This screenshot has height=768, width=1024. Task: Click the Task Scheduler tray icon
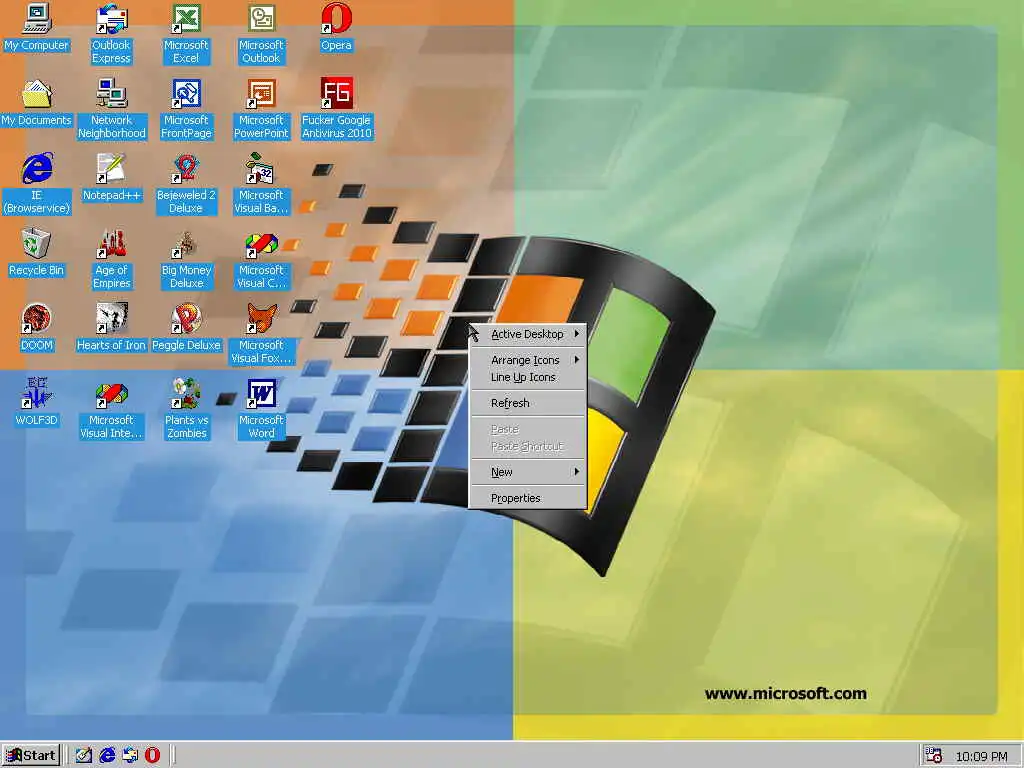coord(934,756)
